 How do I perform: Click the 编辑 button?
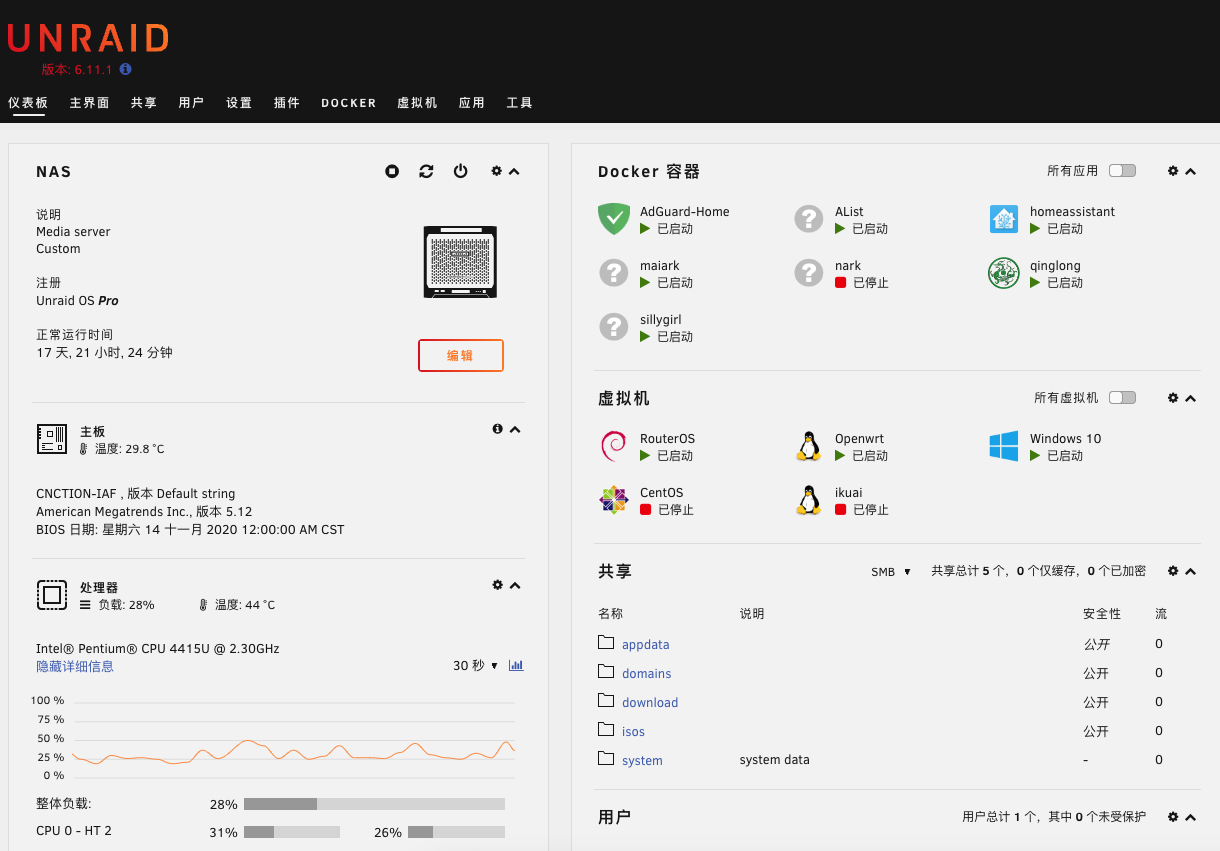click(460, 355)
